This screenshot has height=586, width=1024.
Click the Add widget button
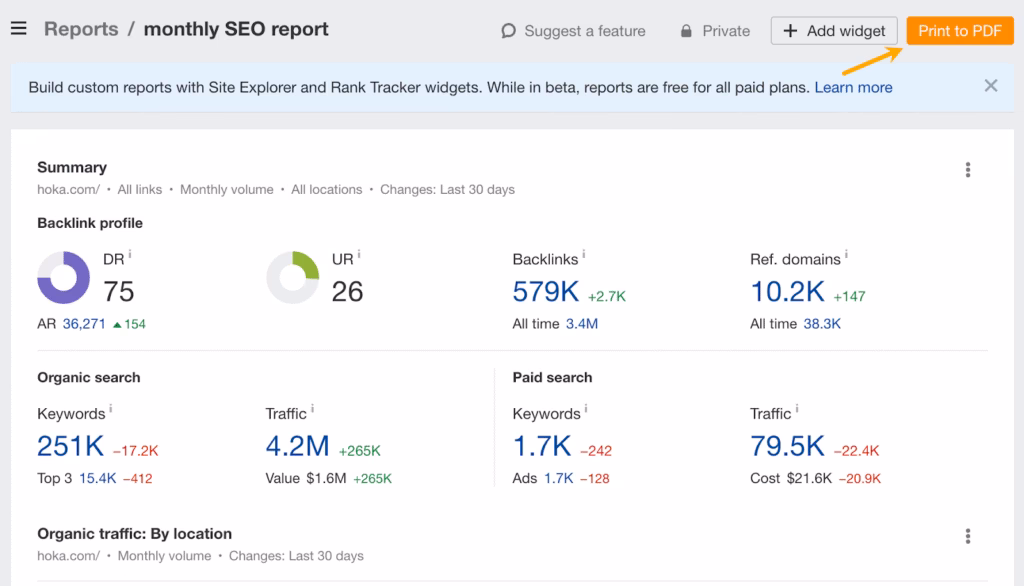pos(834,30)
